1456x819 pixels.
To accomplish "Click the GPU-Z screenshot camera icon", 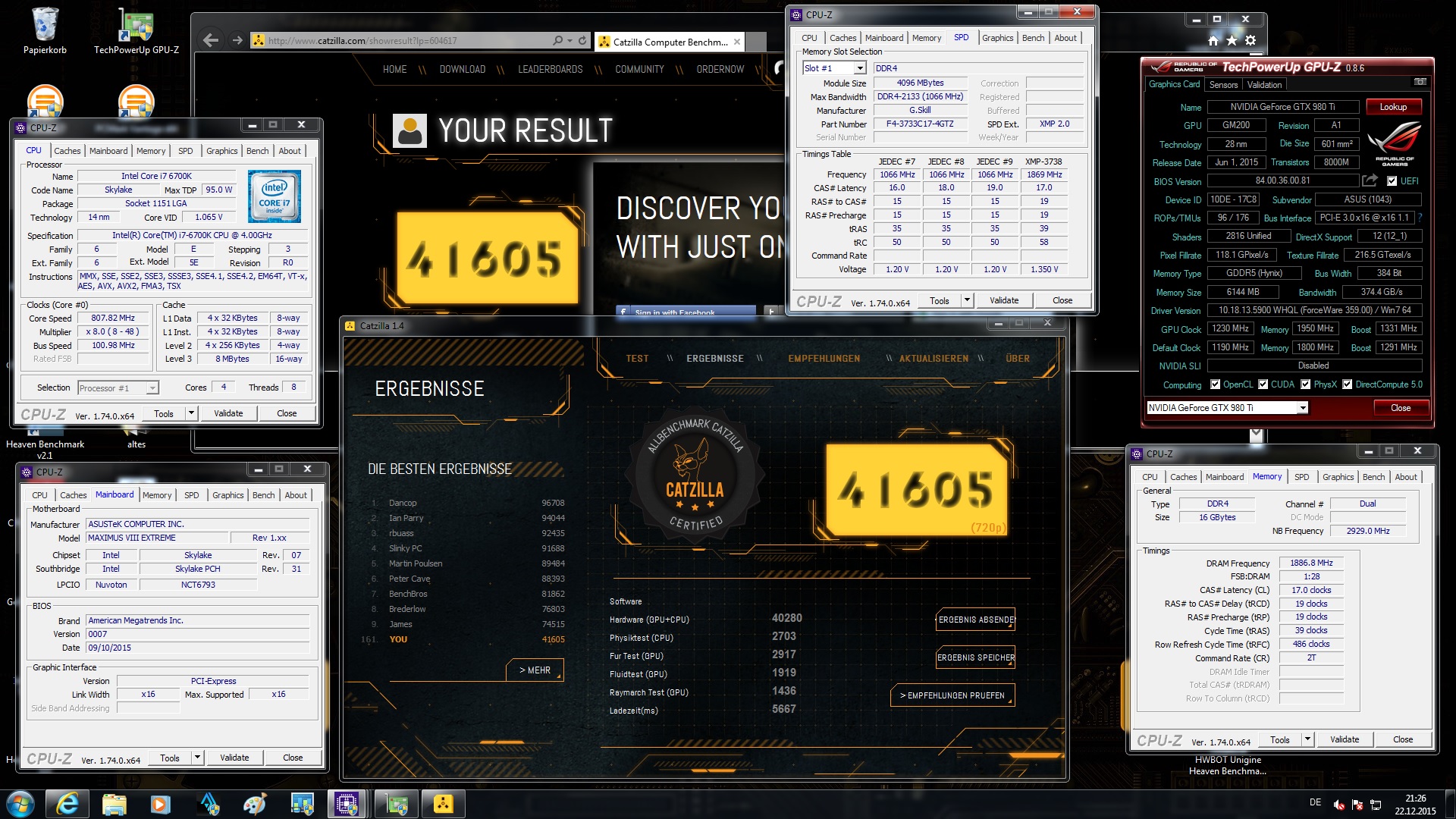I will pyautogui.click(x=1420, y=82).
